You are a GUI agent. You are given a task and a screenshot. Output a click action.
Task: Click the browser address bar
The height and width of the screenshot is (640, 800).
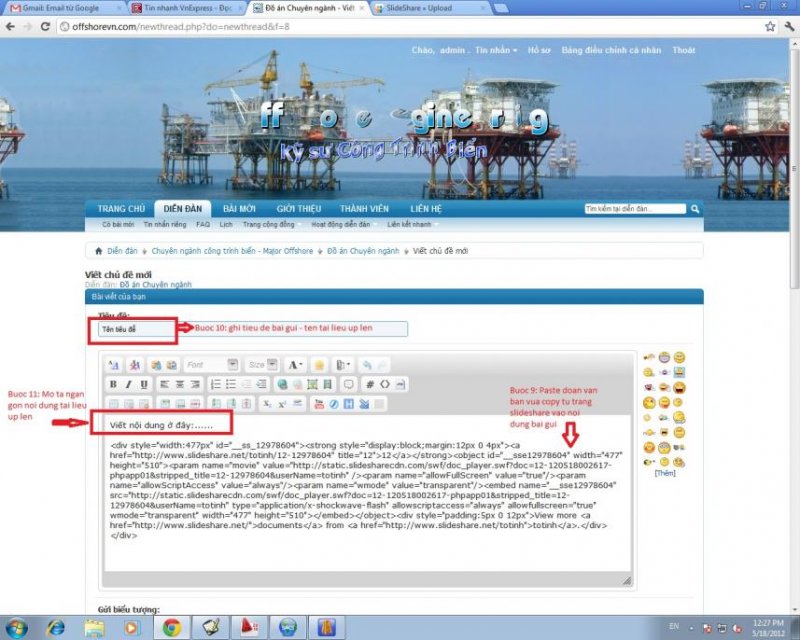coord(411,27)
